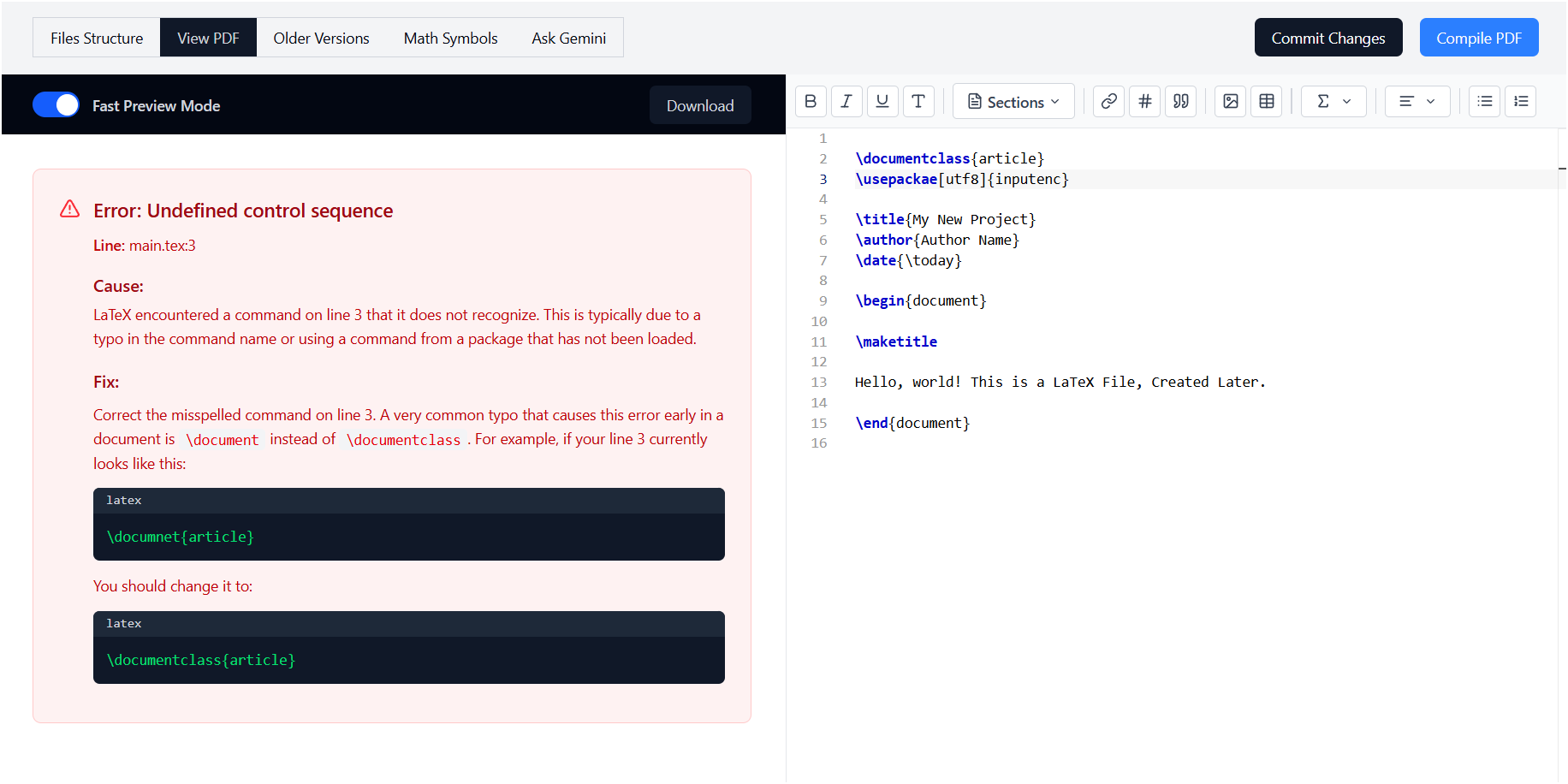Click line 13 text in the editor
The width and height of the screenshot is (1568, 784).
(1060, 382)
